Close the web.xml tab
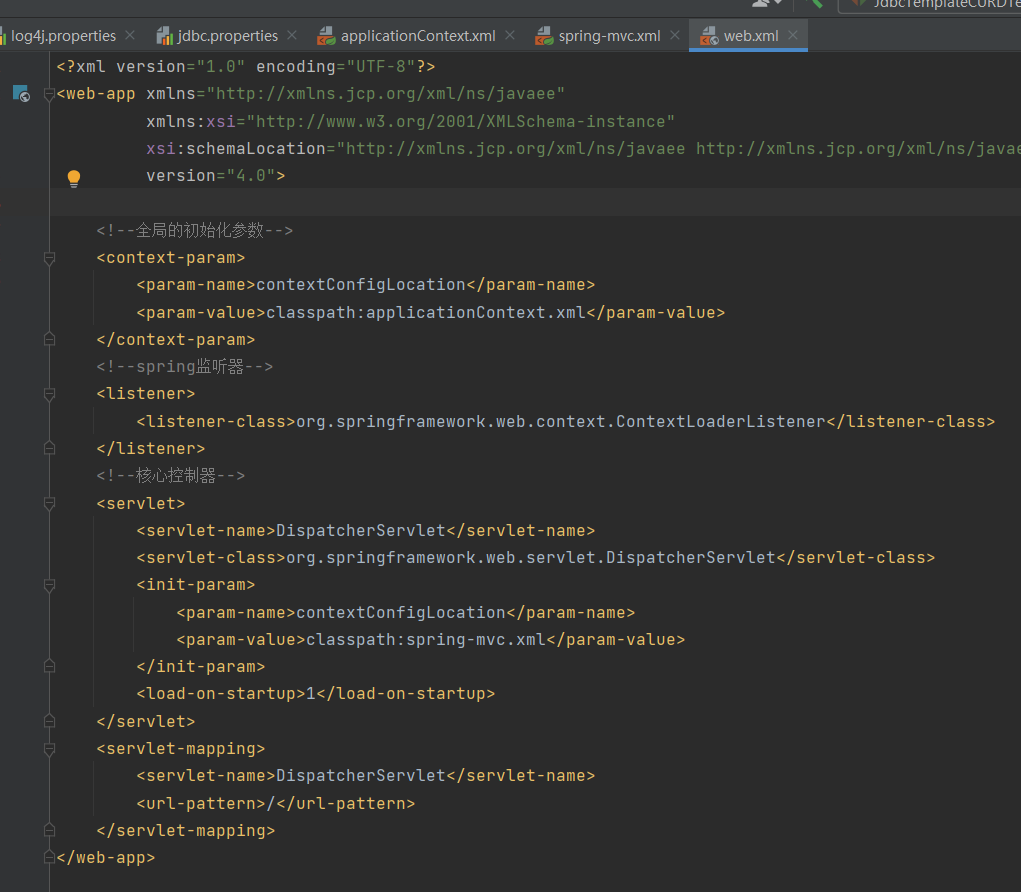The image size is (1021, 892). click(x=792, y=35)
